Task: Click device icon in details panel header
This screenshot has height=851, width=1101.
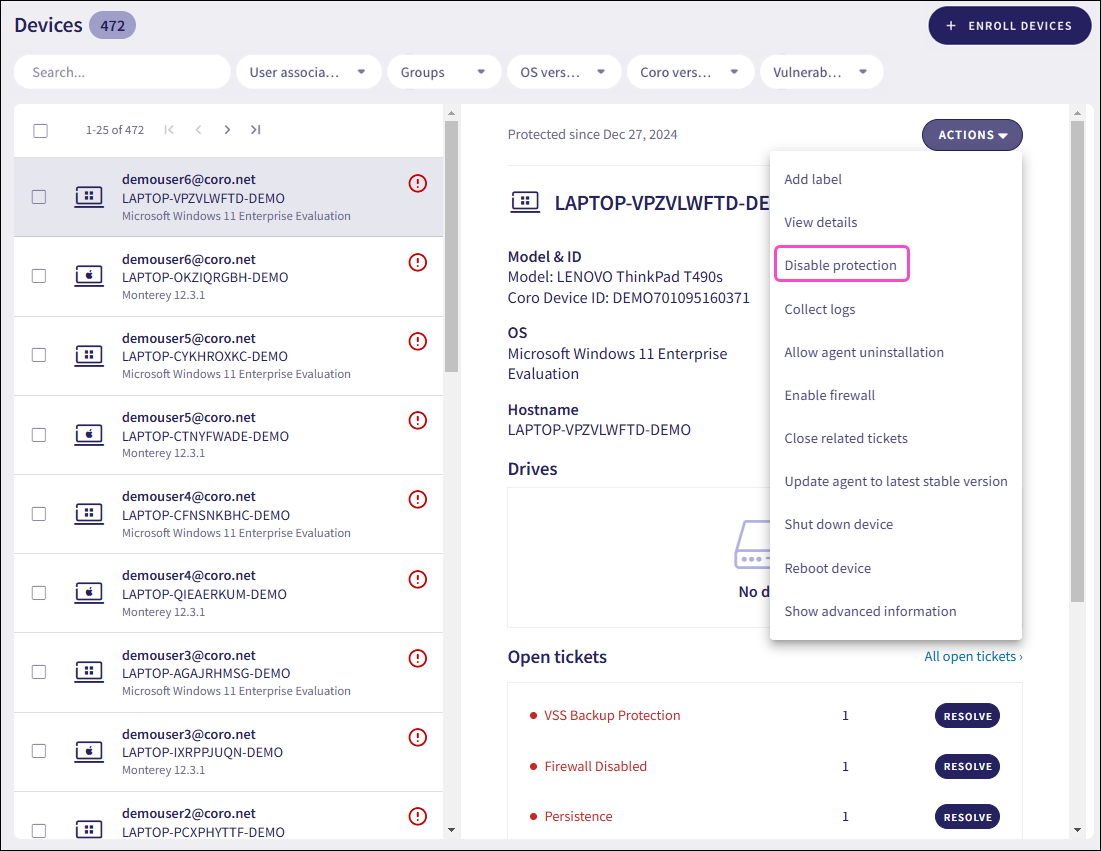Action: point(525,202)
